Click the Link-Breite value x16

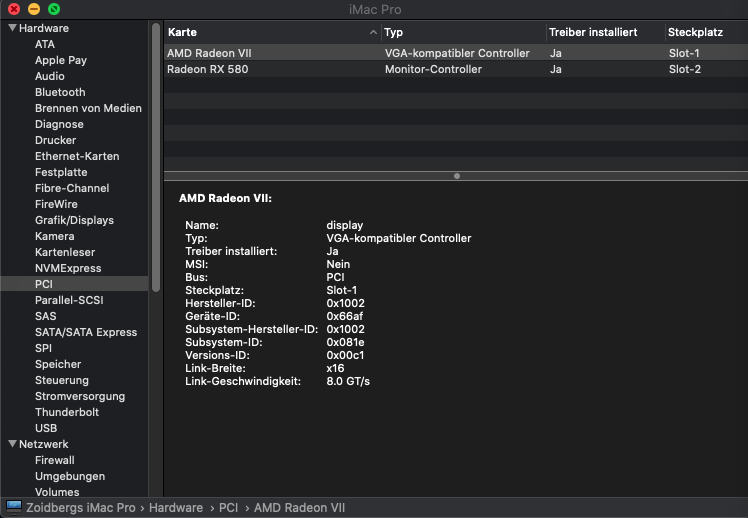335,368
